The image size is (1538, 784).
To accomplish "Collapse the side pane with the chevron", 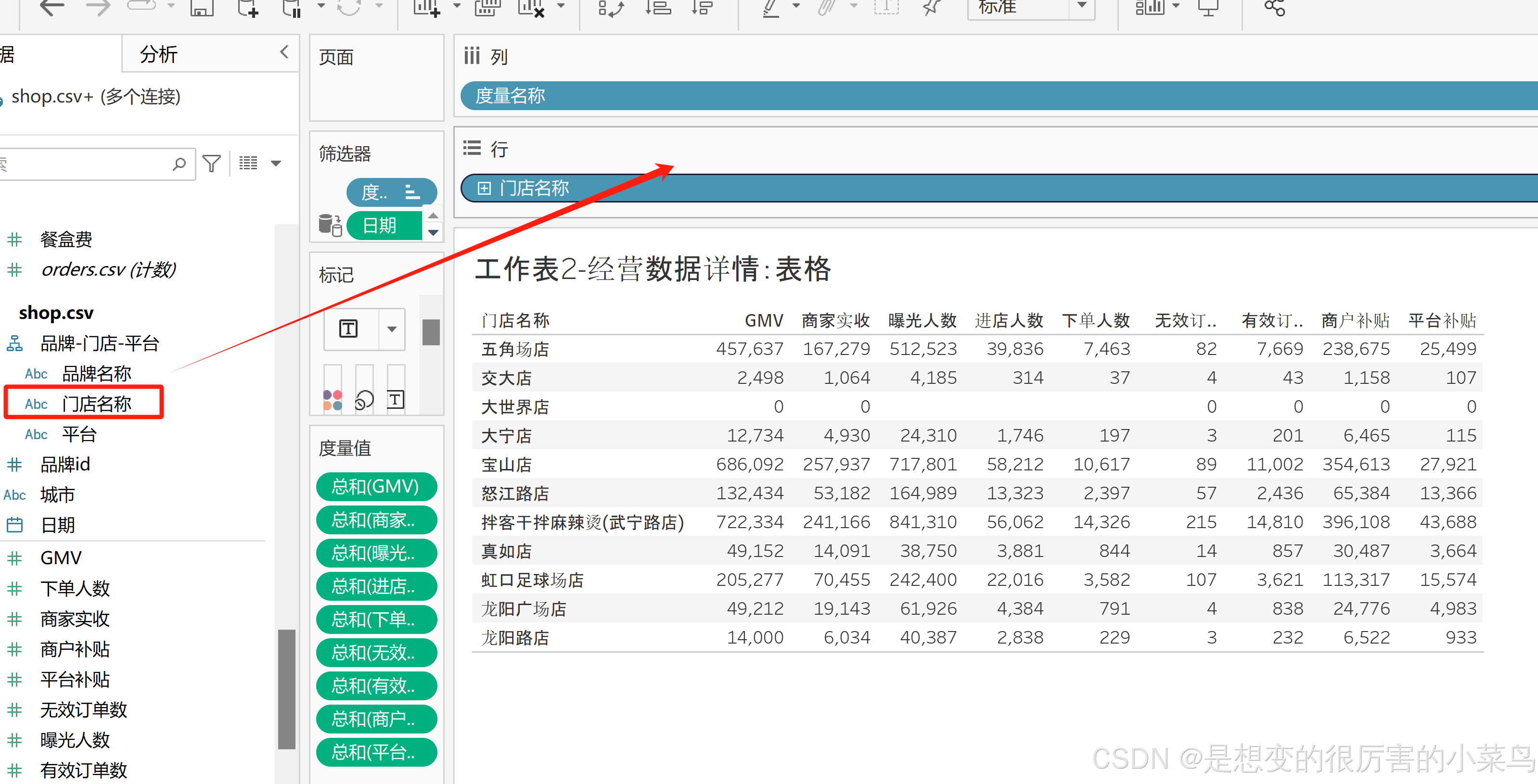I will [x=284, y=52].
